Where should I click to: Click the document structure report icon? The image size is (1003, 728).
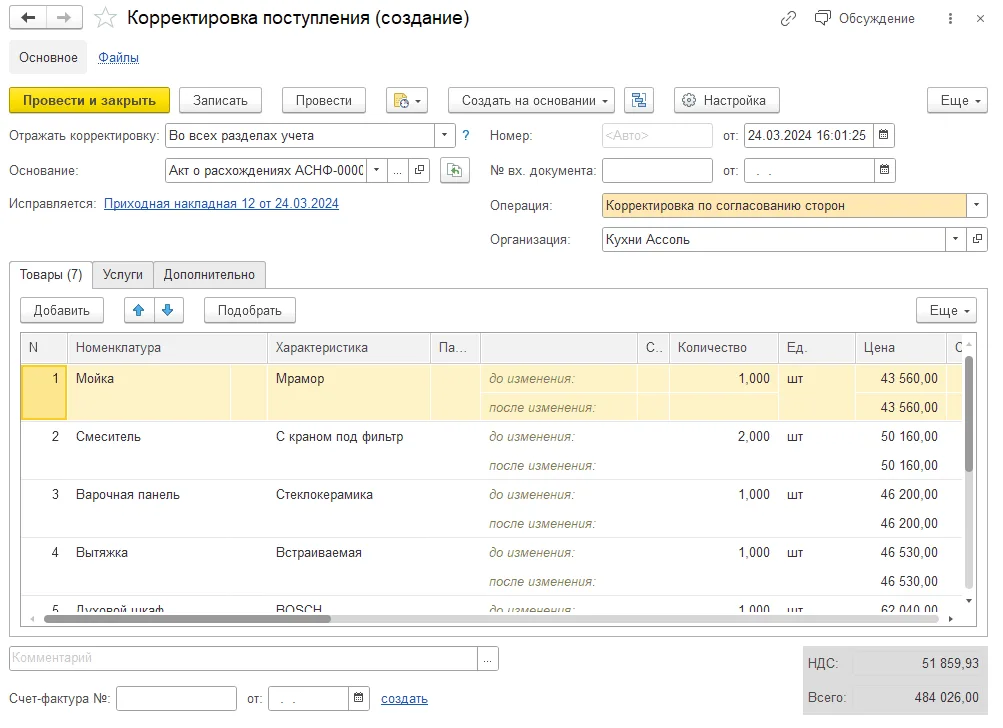(x=638, y=100)
